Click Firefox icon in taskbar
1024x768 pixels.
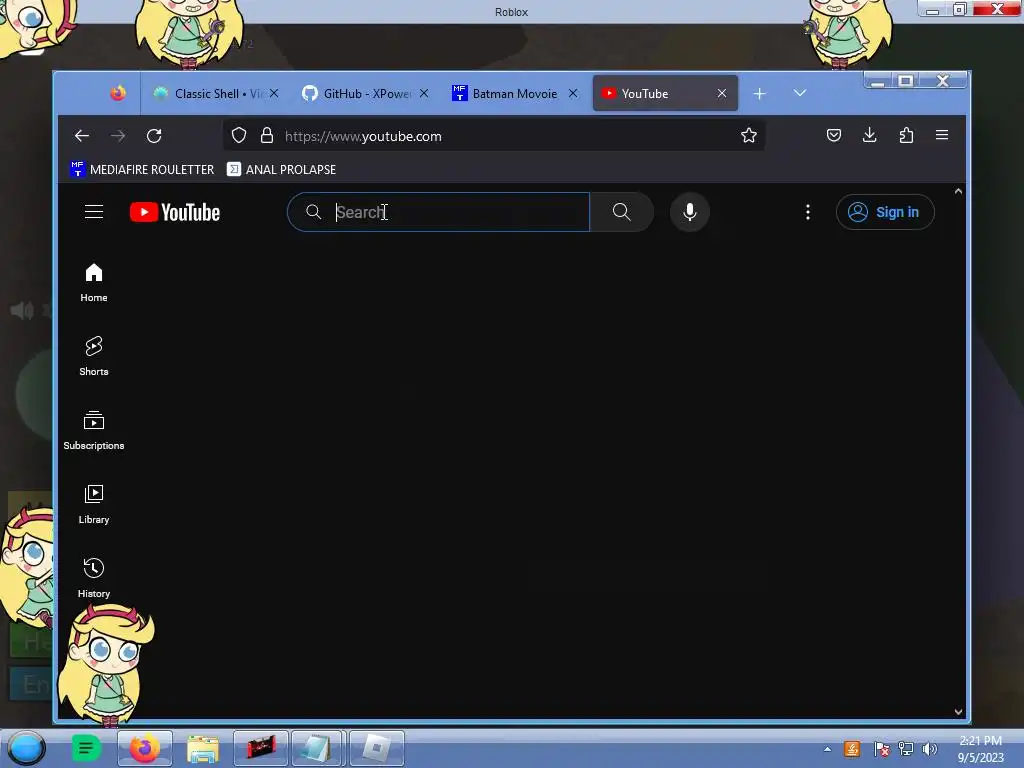pos(145,748)
